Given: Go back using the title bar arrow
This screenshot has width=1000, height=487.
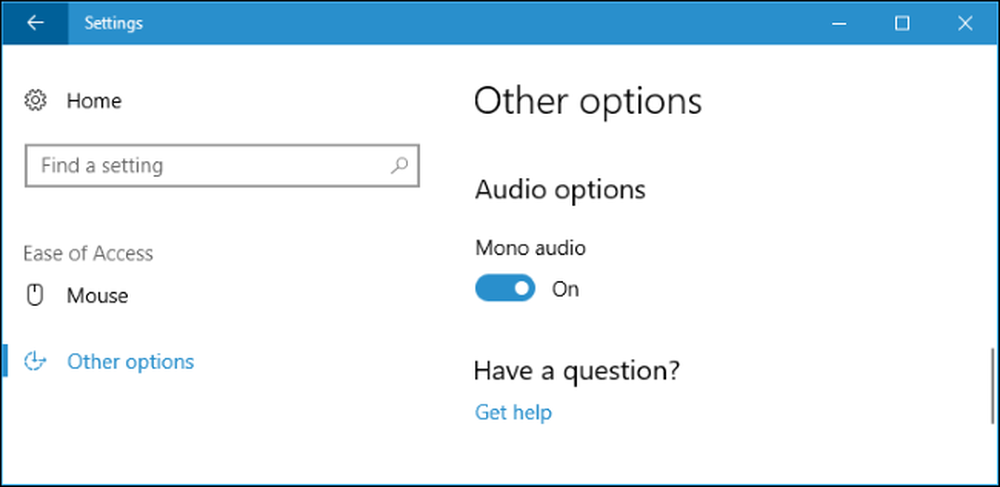Looking at the screenshot, I should (35, 24).
